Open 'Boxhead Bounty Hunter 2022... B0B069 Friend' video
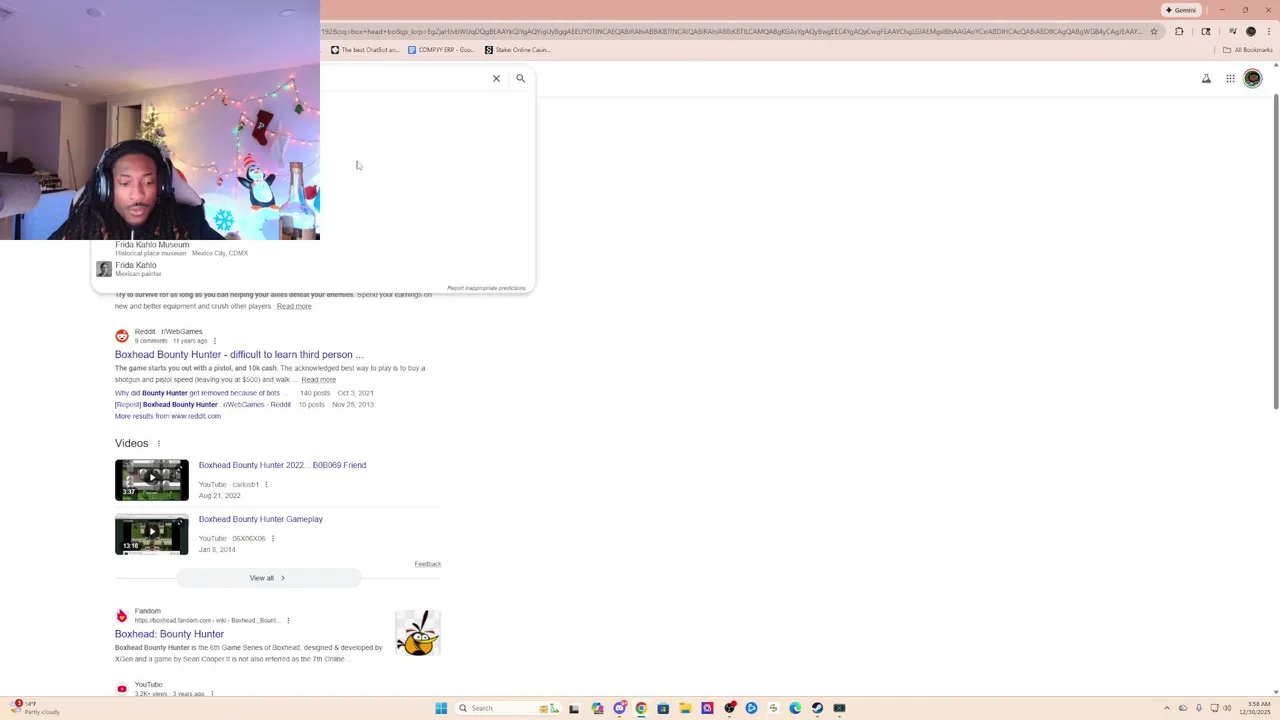The height and width of the screenshot is (720, 1280). (x=282, y=465)
